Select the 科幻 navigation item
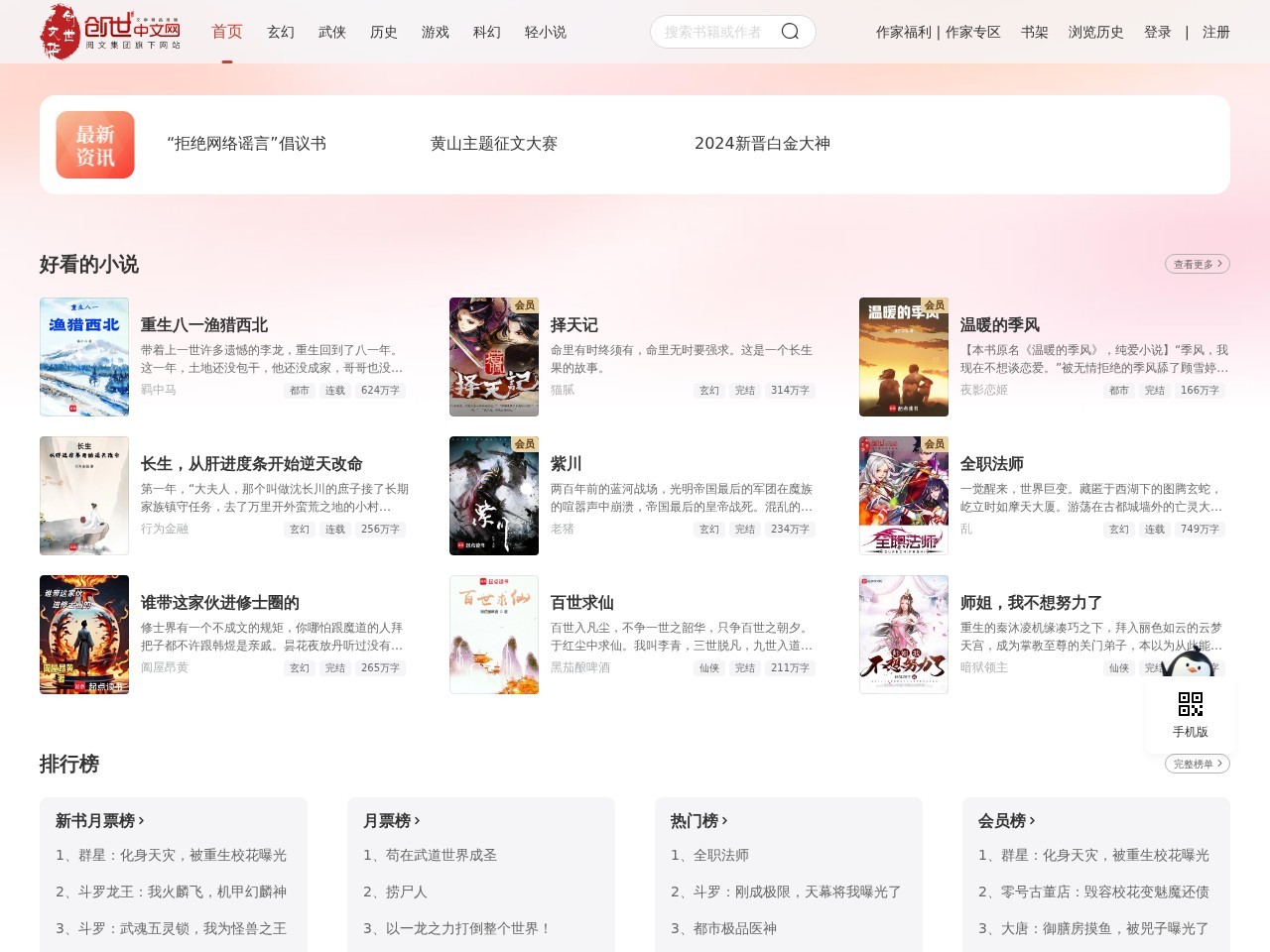 click(486, 32)
